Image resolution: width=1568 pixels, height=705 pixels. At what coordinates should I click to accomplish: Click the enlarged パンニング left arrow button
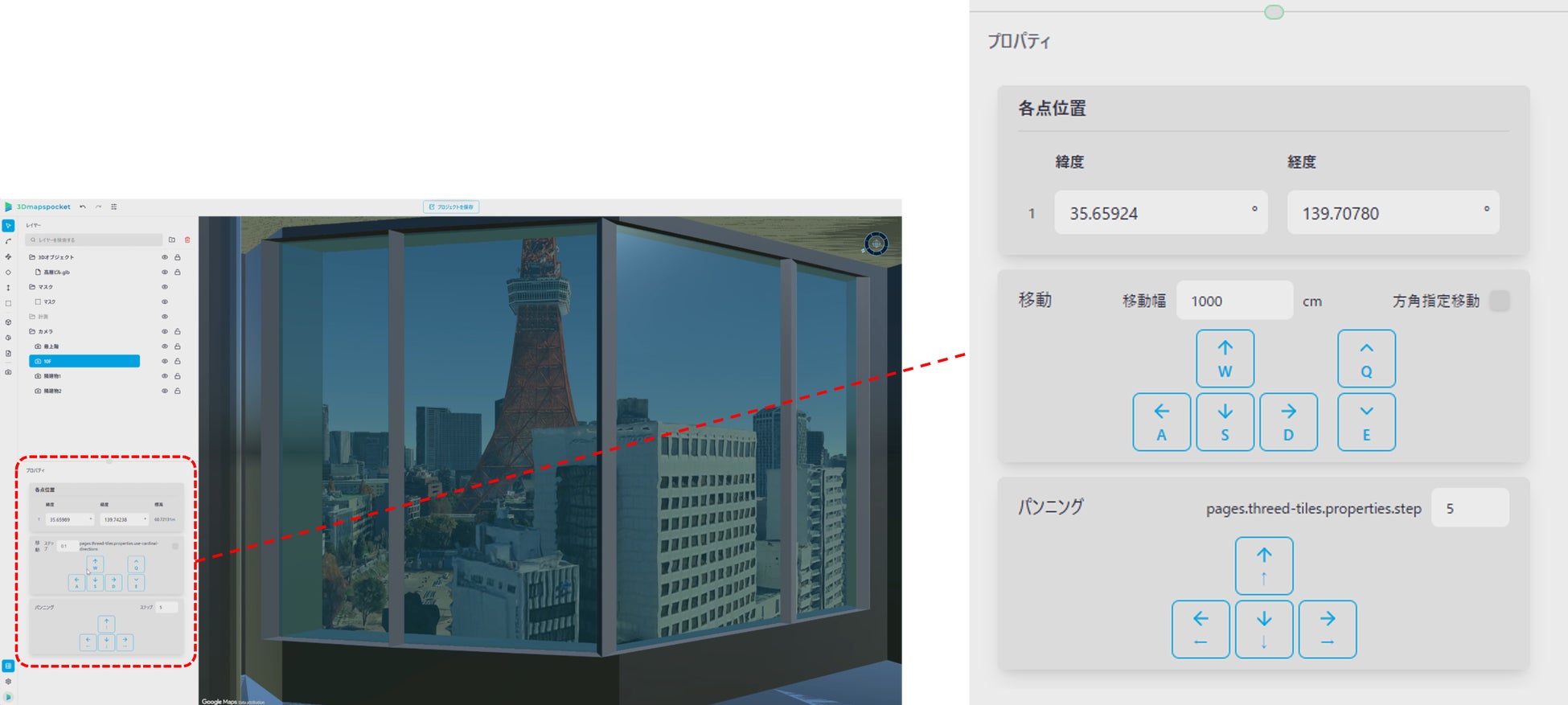(x=1201, y=629)
